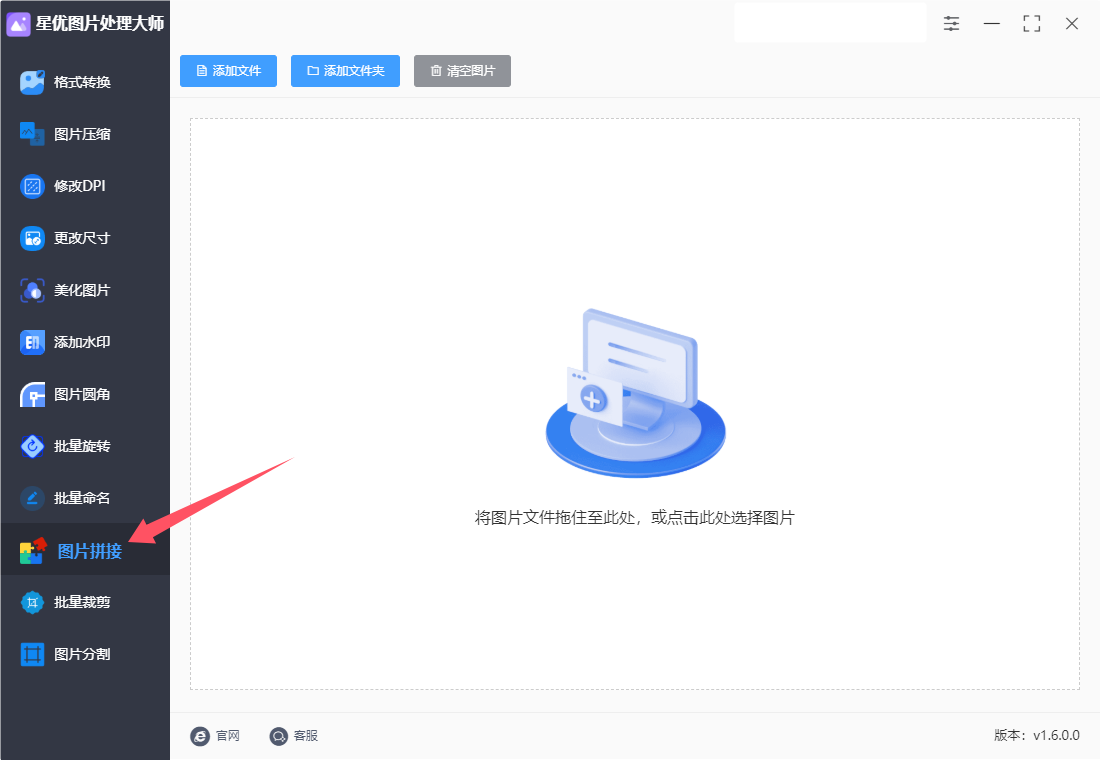Click the 添加水印 sidebar icon

32,342
